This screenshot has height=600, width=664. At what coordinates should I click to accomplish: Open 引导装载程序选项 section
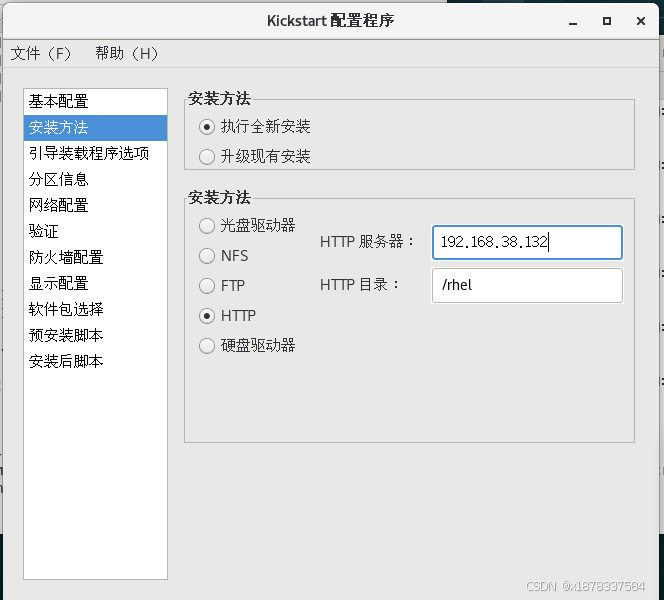(x=95, y=153)
